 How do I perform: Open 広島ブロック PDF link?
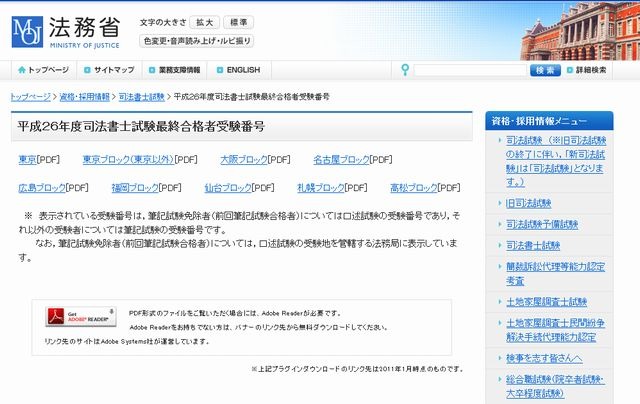pyautogui.click(x=42, y=188)
